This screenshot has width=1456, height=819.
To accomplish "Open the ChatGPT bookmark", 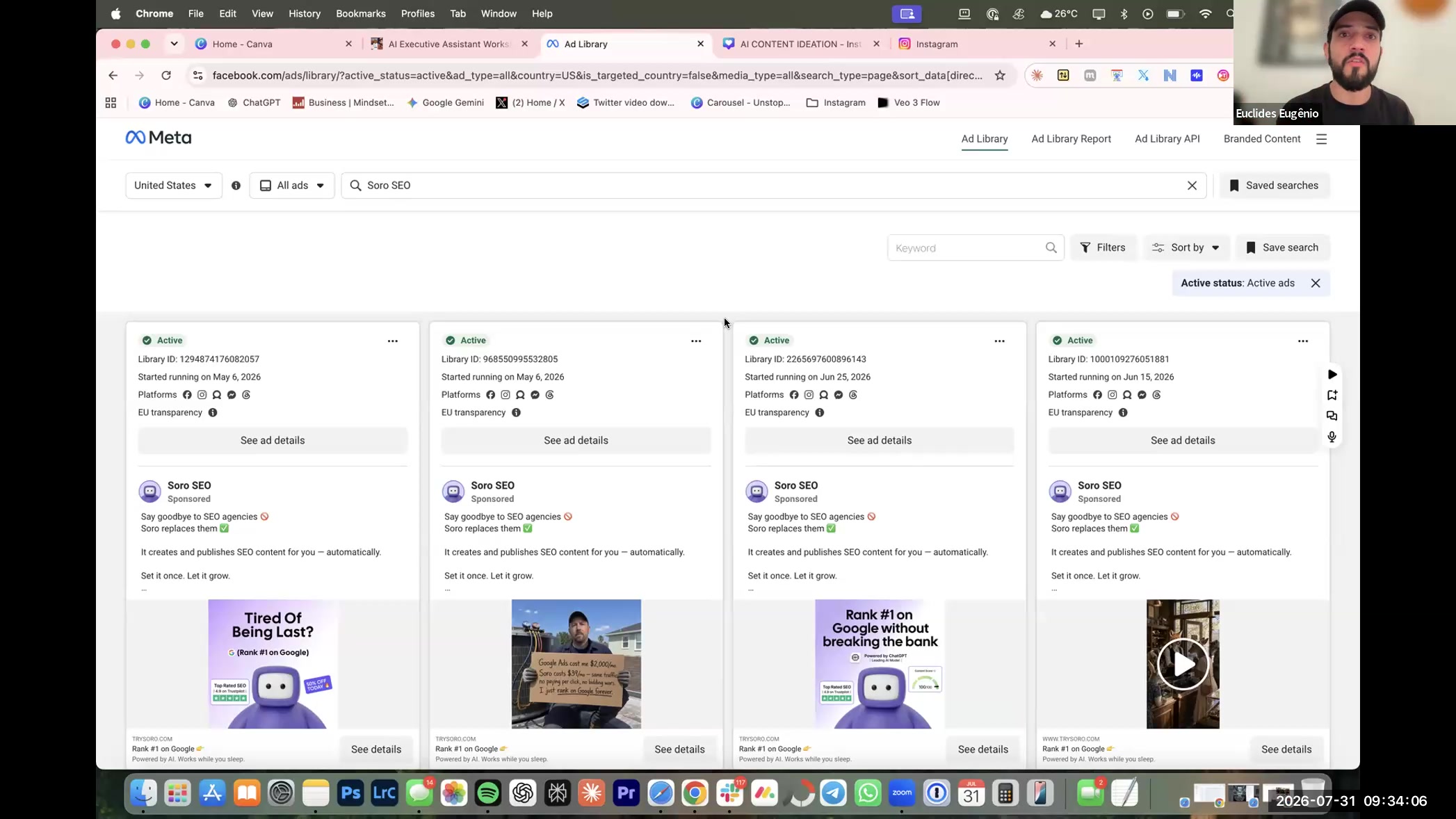I will point(254,103).
